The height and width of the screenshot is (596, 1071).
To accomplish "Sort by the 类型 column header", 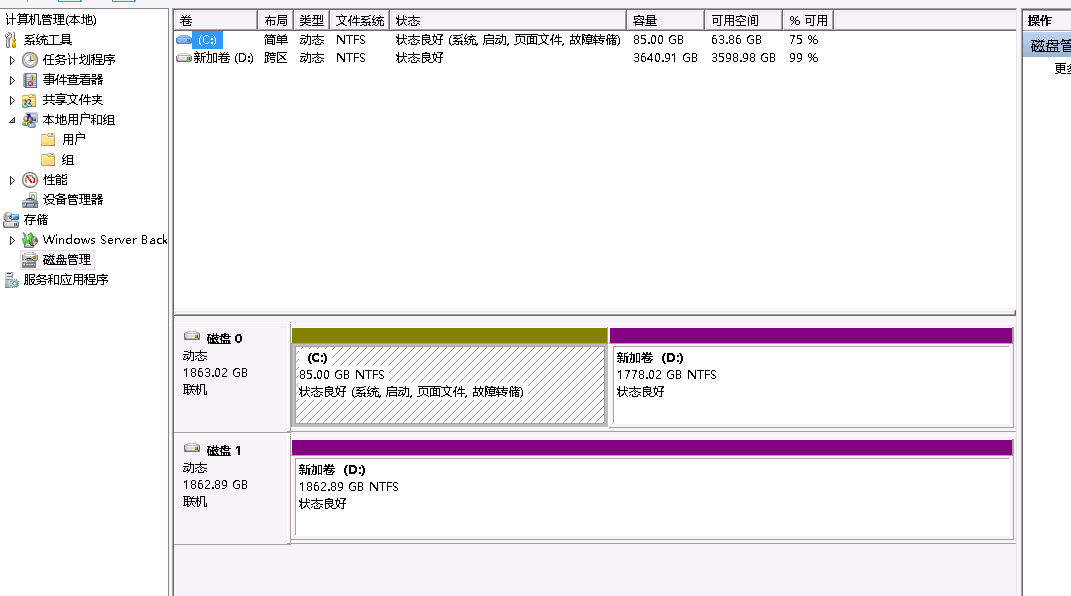I will [311, 20].
